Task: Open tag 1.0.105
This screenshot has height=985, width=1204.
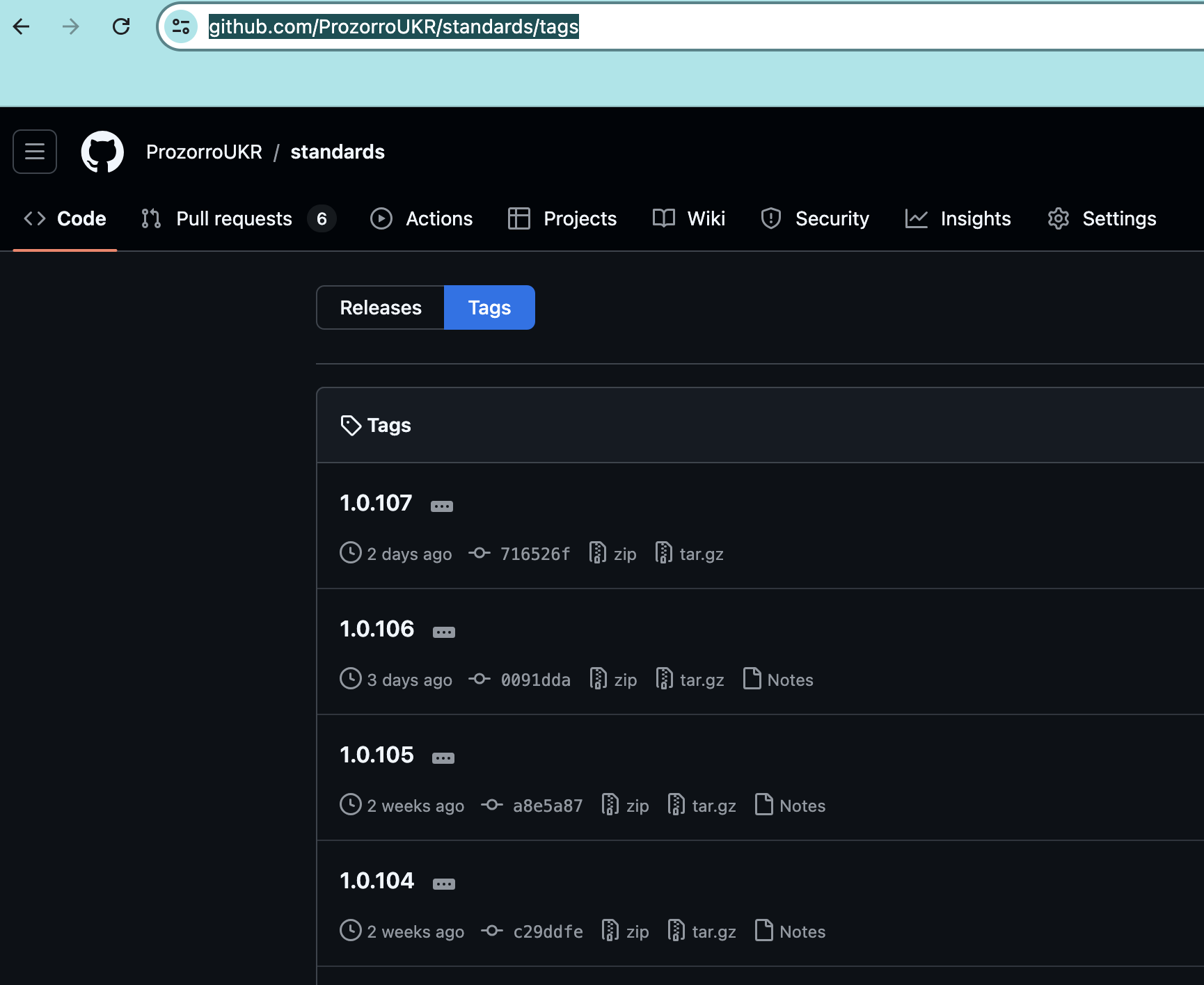Action: click(377, 755)
